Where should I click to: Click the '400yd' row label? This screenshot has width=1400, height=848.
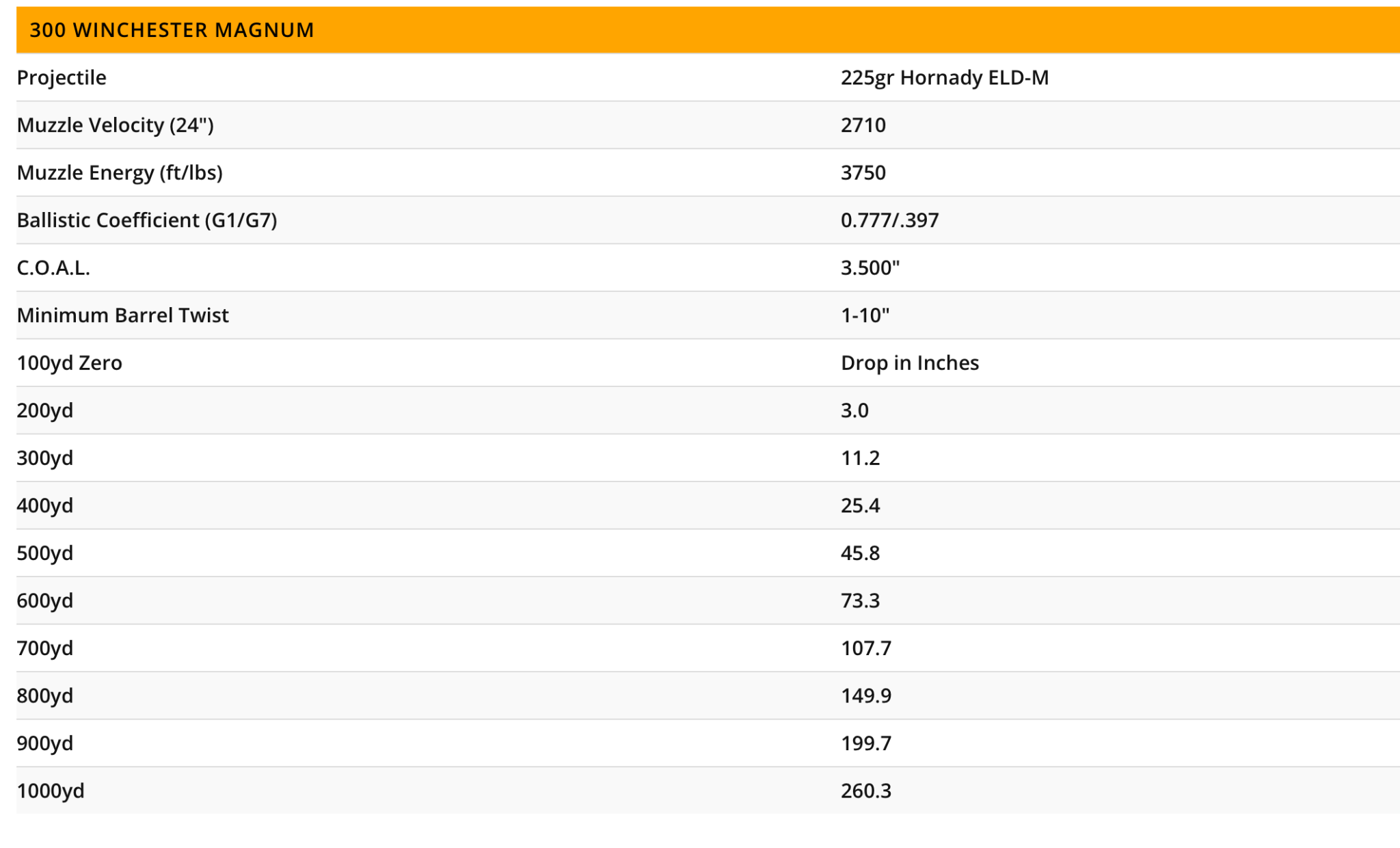point(45,506)
